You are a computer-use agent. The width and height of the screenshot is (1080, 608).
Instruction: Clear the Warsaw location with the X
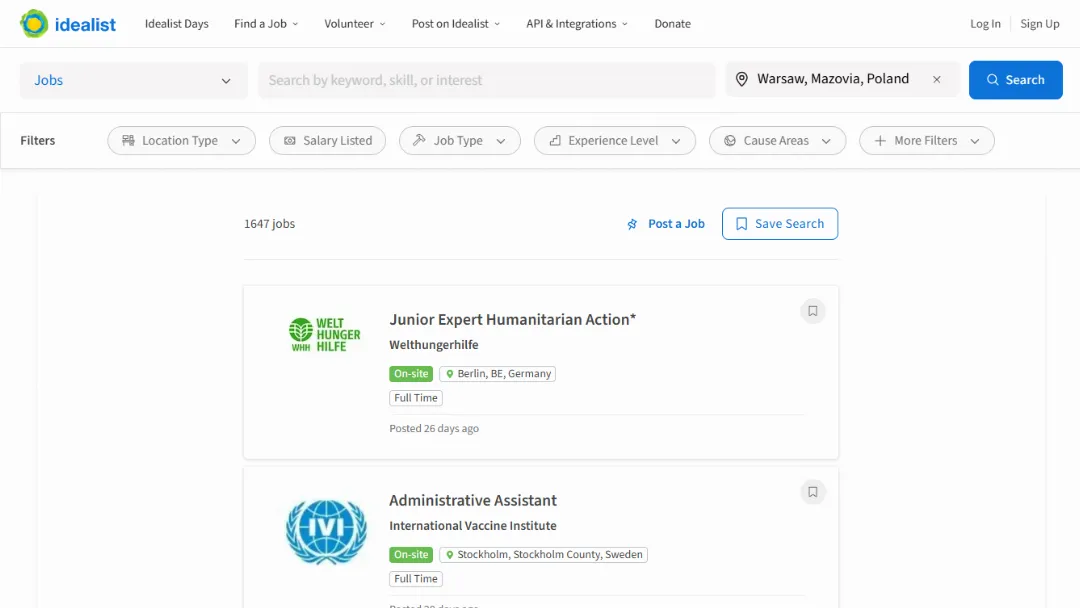pos(936,78)
